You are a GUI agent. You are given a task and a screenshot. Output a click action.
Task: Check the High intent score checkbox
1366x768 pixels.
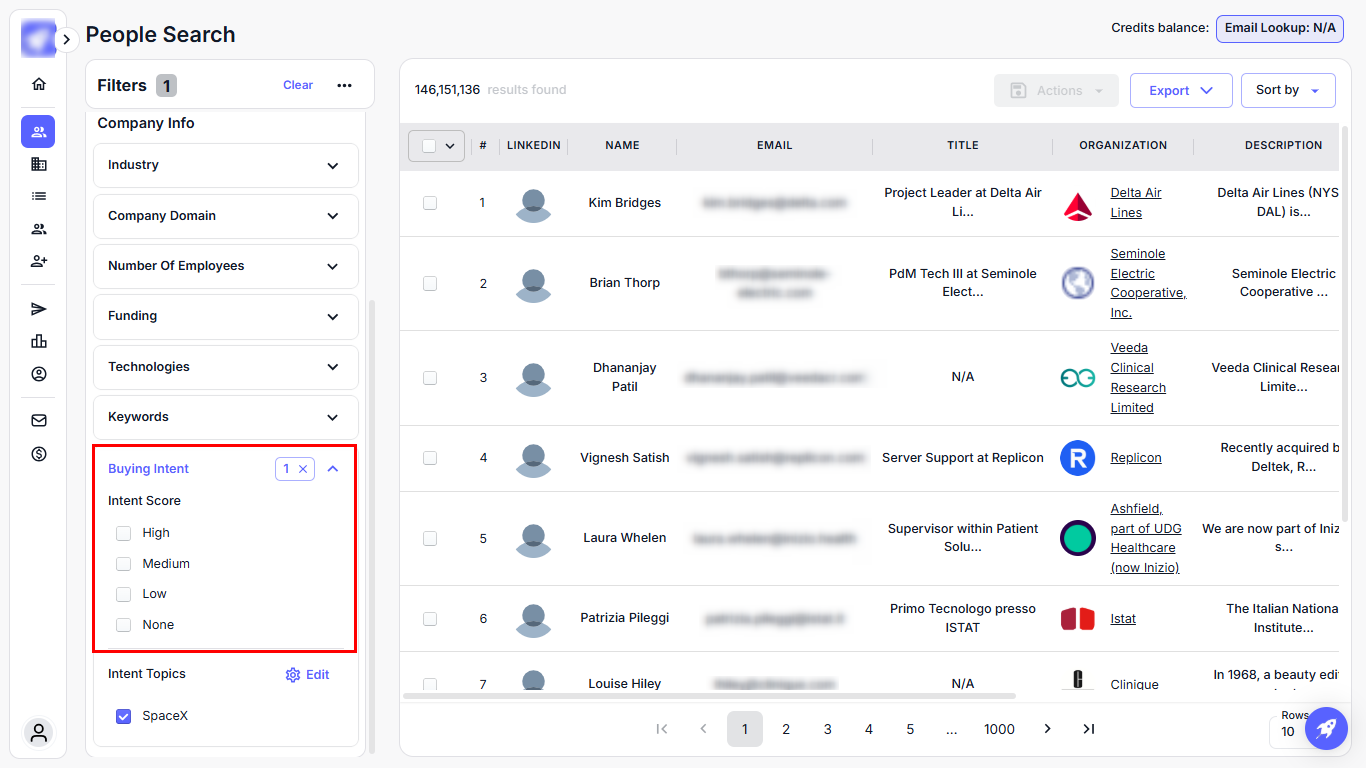[124, 533]
